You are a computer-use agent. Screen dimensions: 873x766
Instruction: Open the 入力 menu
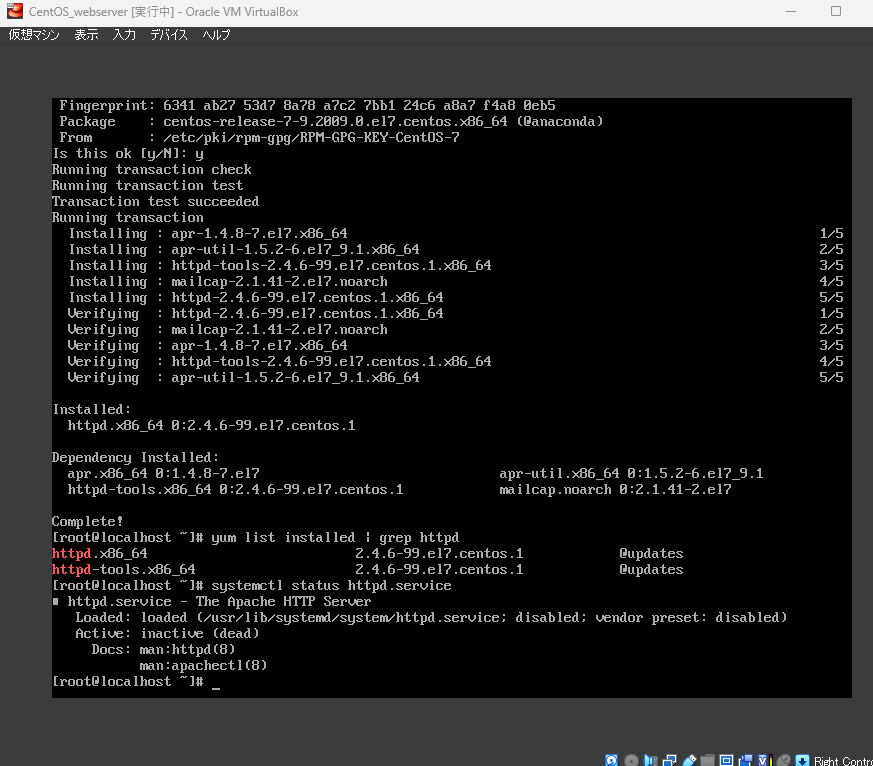tap(124, 34)
